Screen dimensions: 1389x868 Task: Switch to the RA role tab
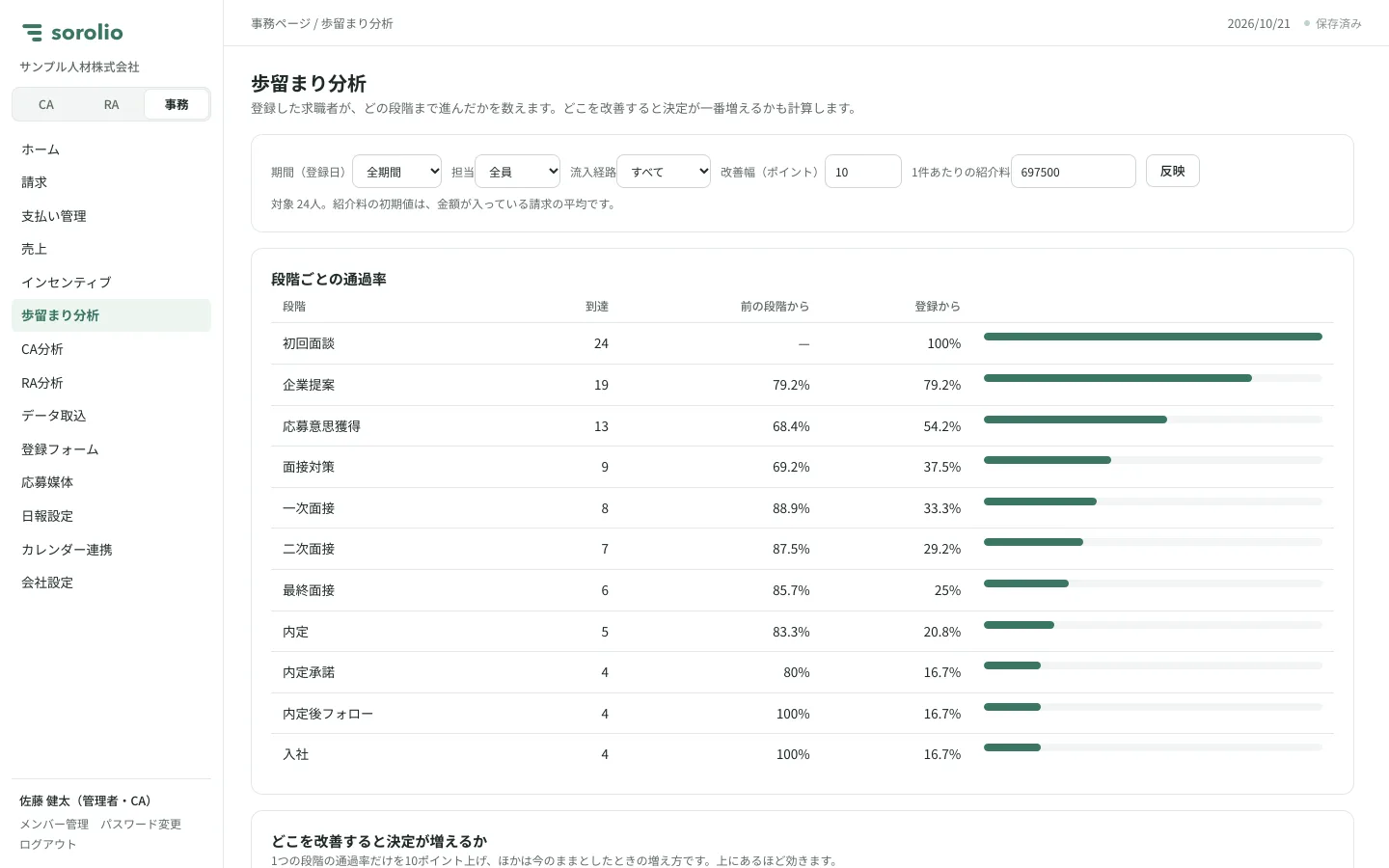[111, 104]
